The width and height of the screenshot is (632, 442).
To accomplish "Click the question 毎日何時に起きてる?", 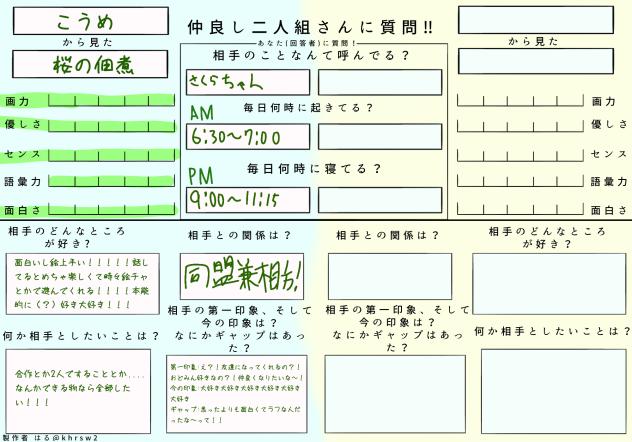I will click(x=308, y=108).
